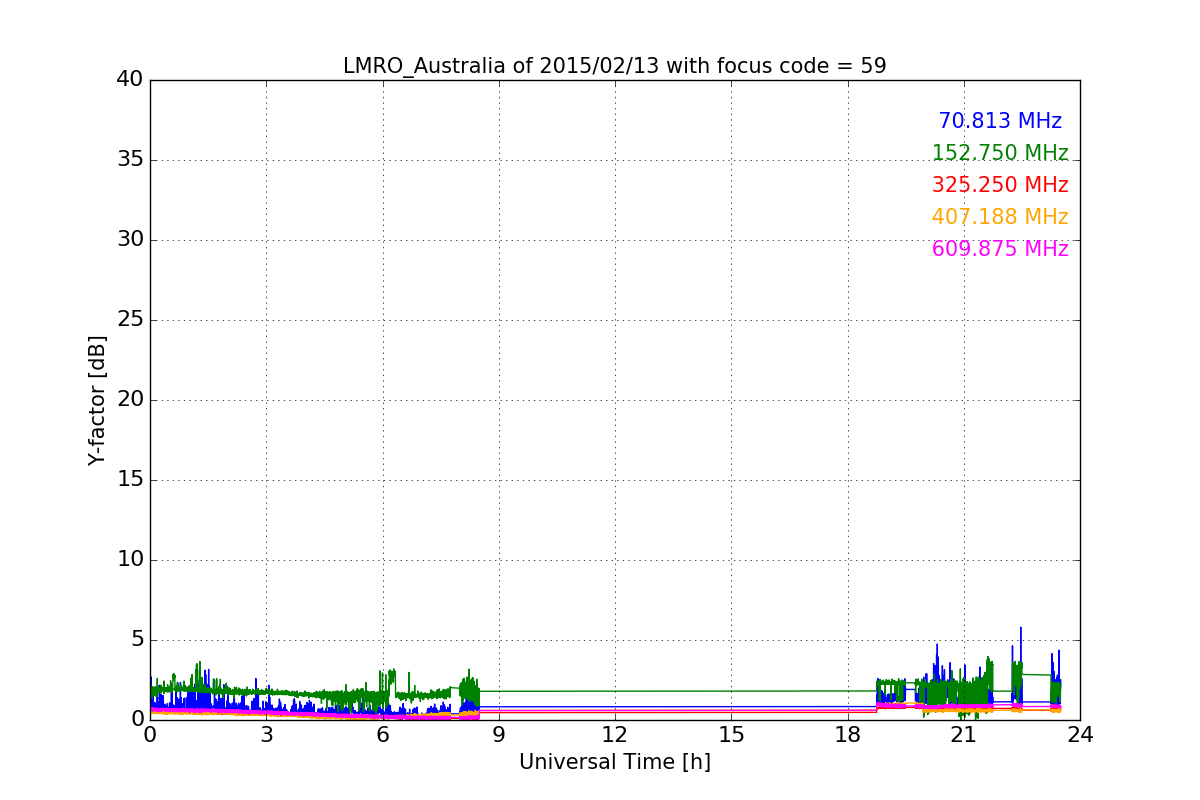Click the 9 tick on the x-axis

[499, 735]
